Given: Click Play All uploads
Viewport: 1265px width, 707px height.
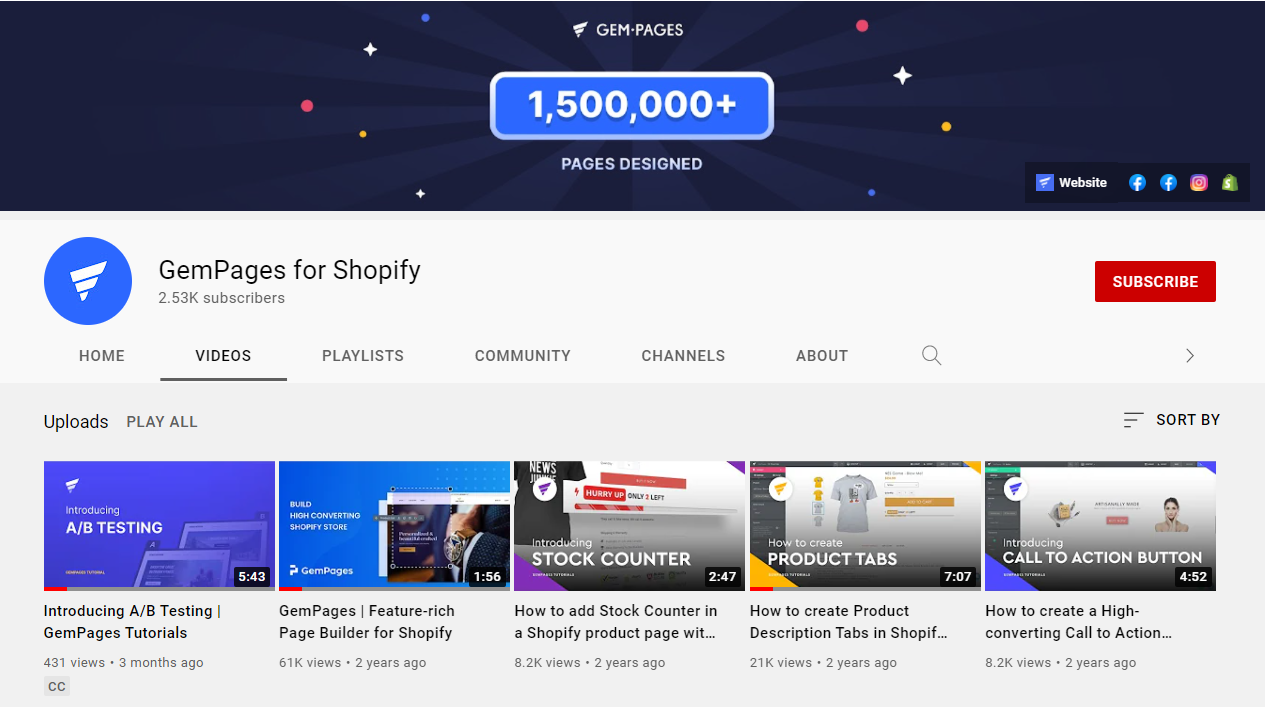Looking at the screenshot, I should [x=162, y=422].
